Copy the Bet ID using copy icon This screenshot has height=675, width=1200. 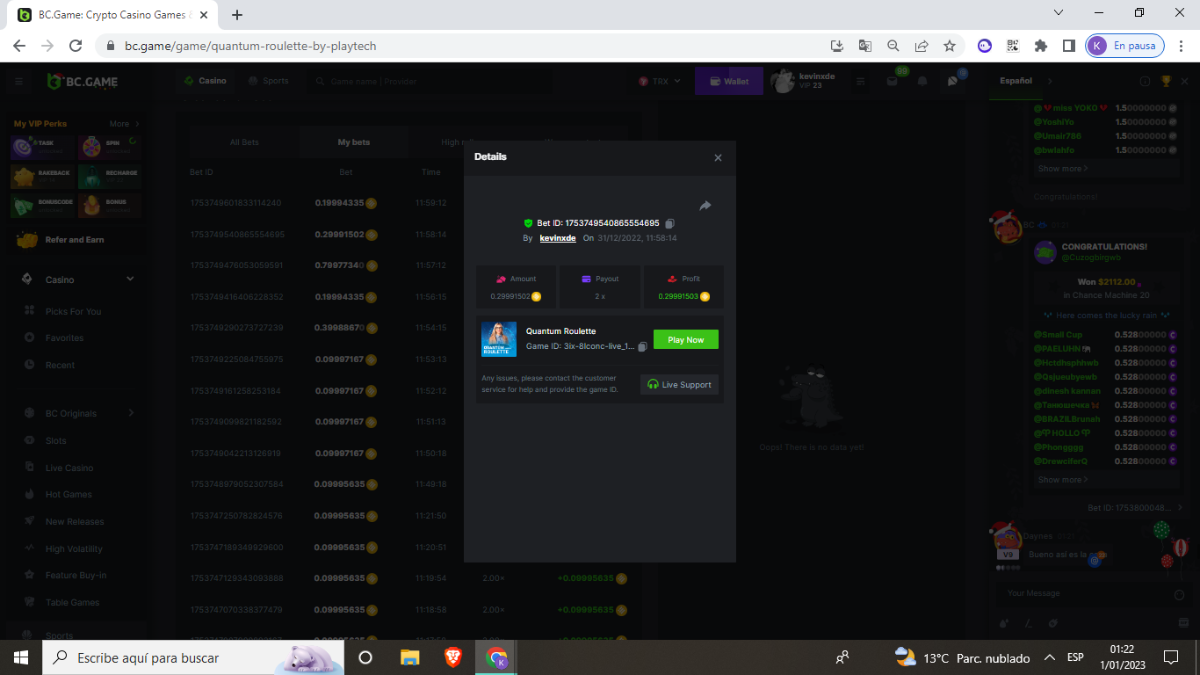670,223
